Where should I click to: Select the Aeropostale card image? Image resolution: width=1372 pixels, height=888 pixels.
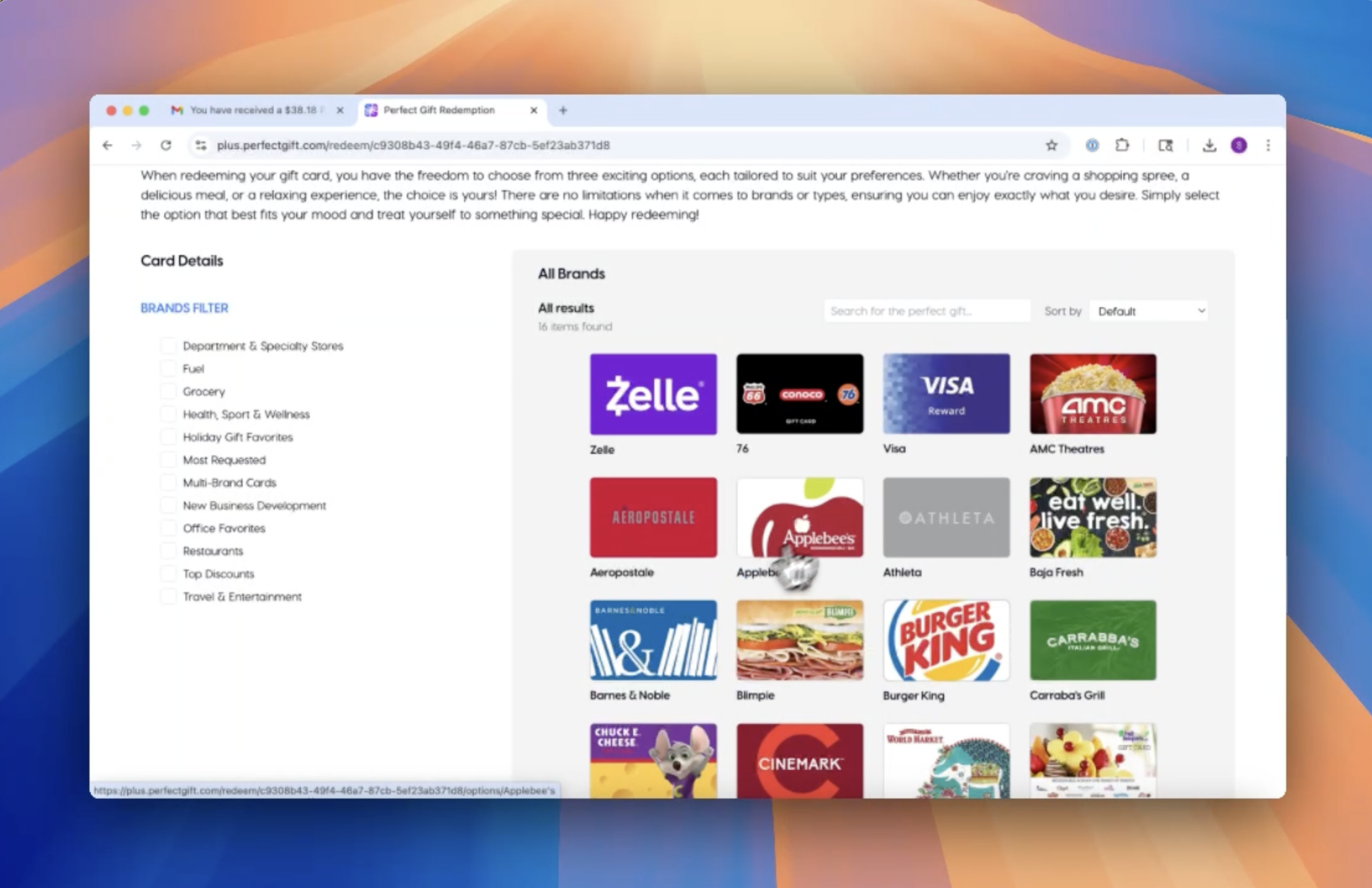tap(653, 517)
